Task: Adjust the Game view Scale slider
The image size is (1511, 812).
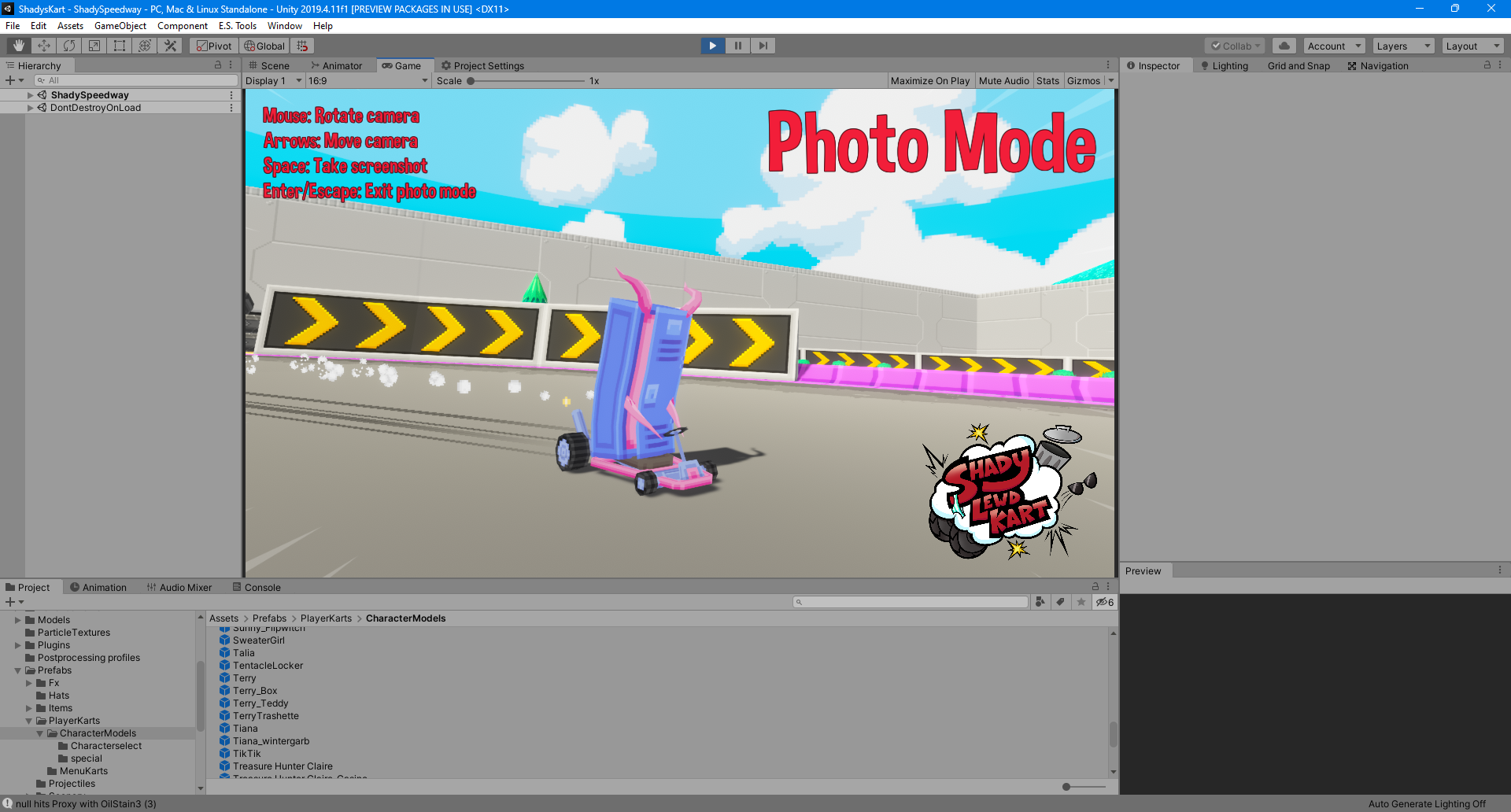Action: (x=526, y=80)
